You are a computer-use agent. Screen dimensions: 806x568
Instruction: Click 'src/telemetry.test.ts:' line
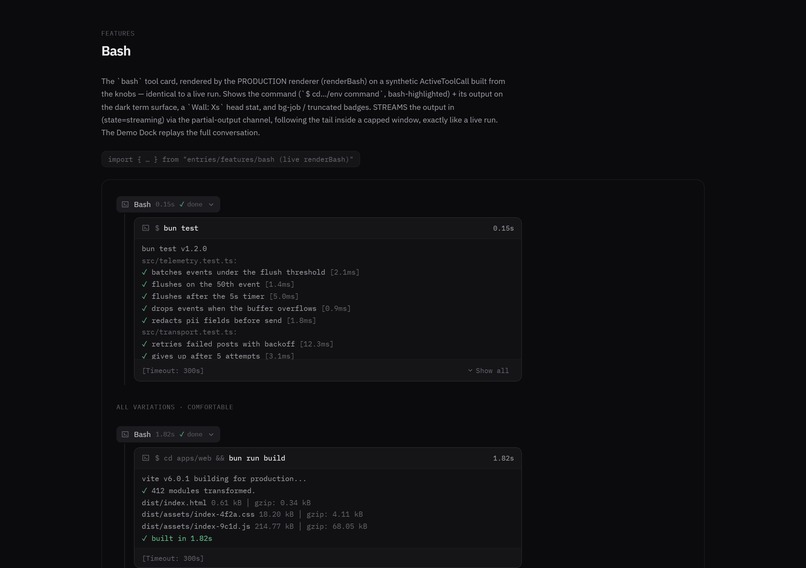[x=189, y=261]
